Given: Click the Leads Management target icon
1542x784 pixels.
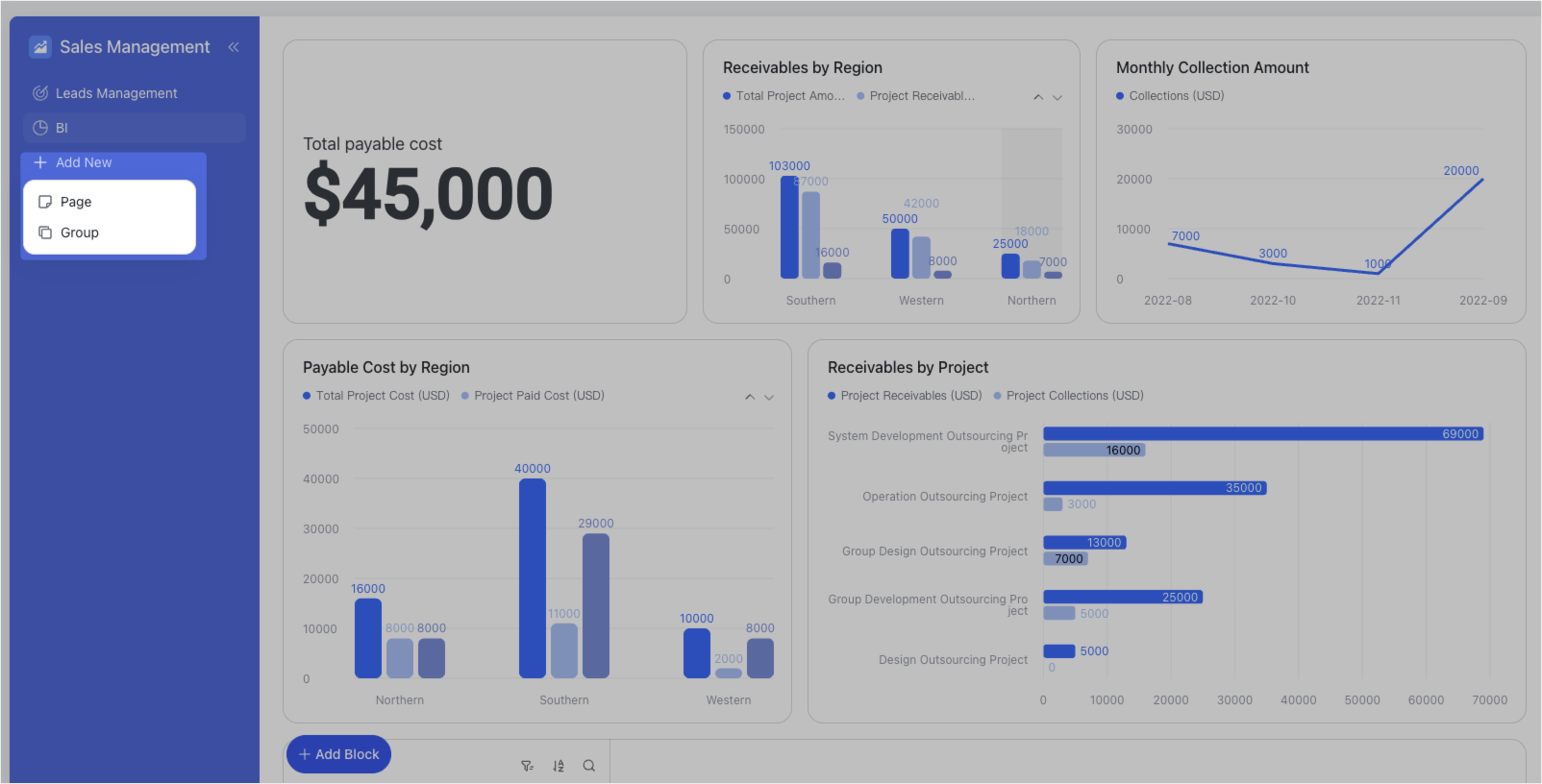Looking at the screenshot, I should (40, 93).
